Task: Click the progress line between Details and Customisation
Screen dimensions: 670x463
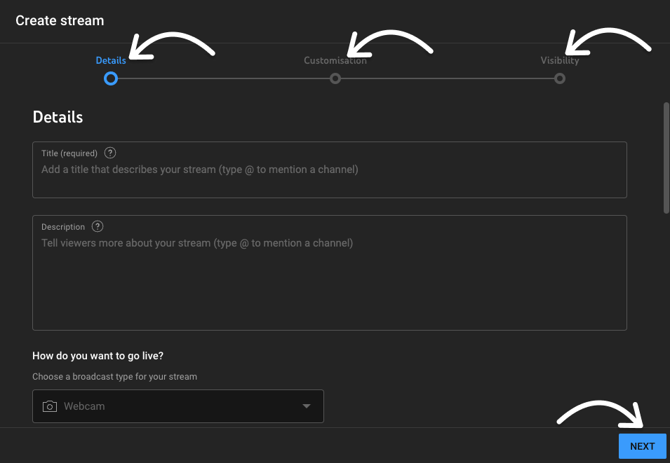Action: pos(223,79)
